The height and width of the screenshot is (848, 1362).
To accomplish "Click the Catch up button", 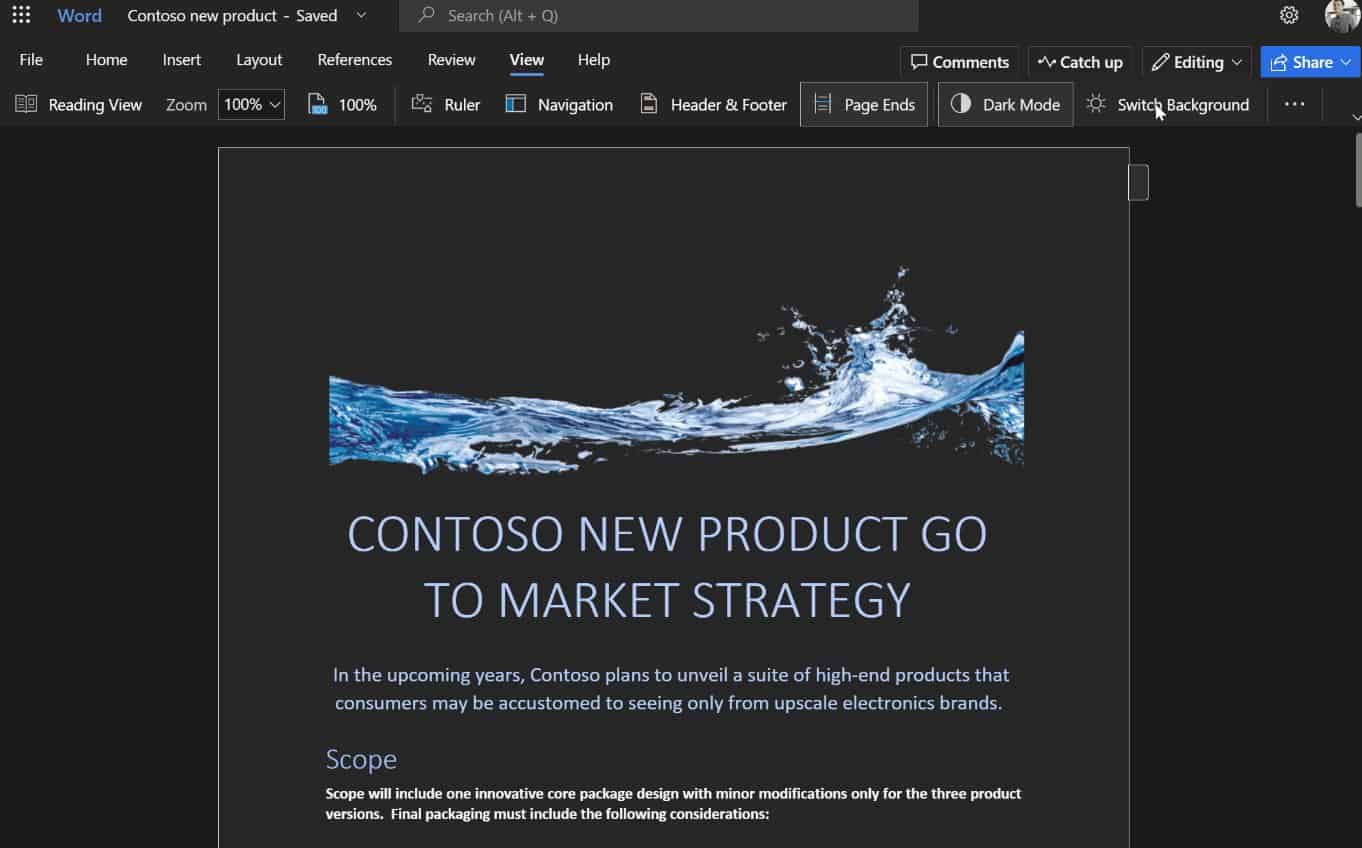I will click(x=1080, y=62).
